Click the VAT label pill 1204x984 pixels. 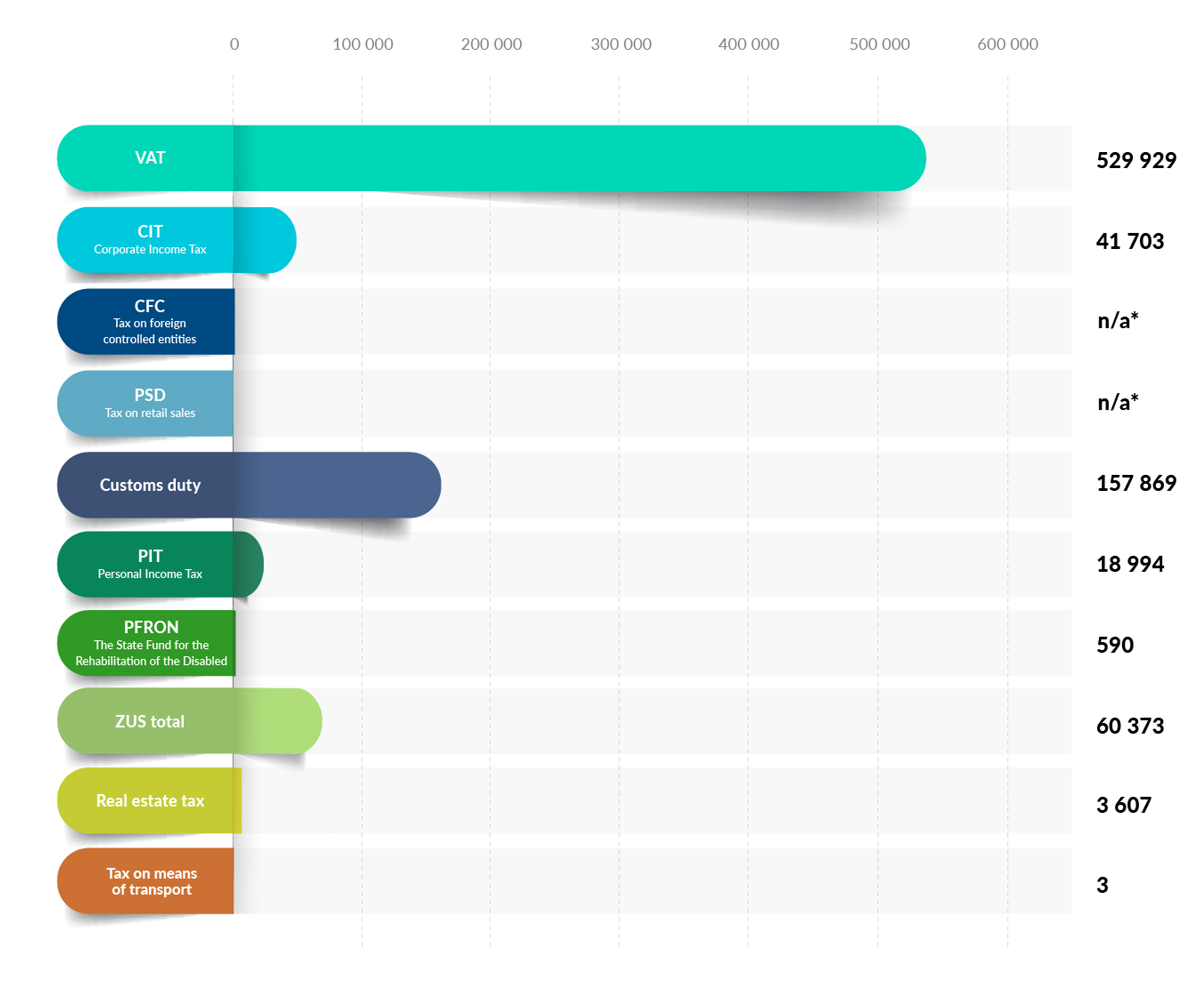click(x=145, y=158)
